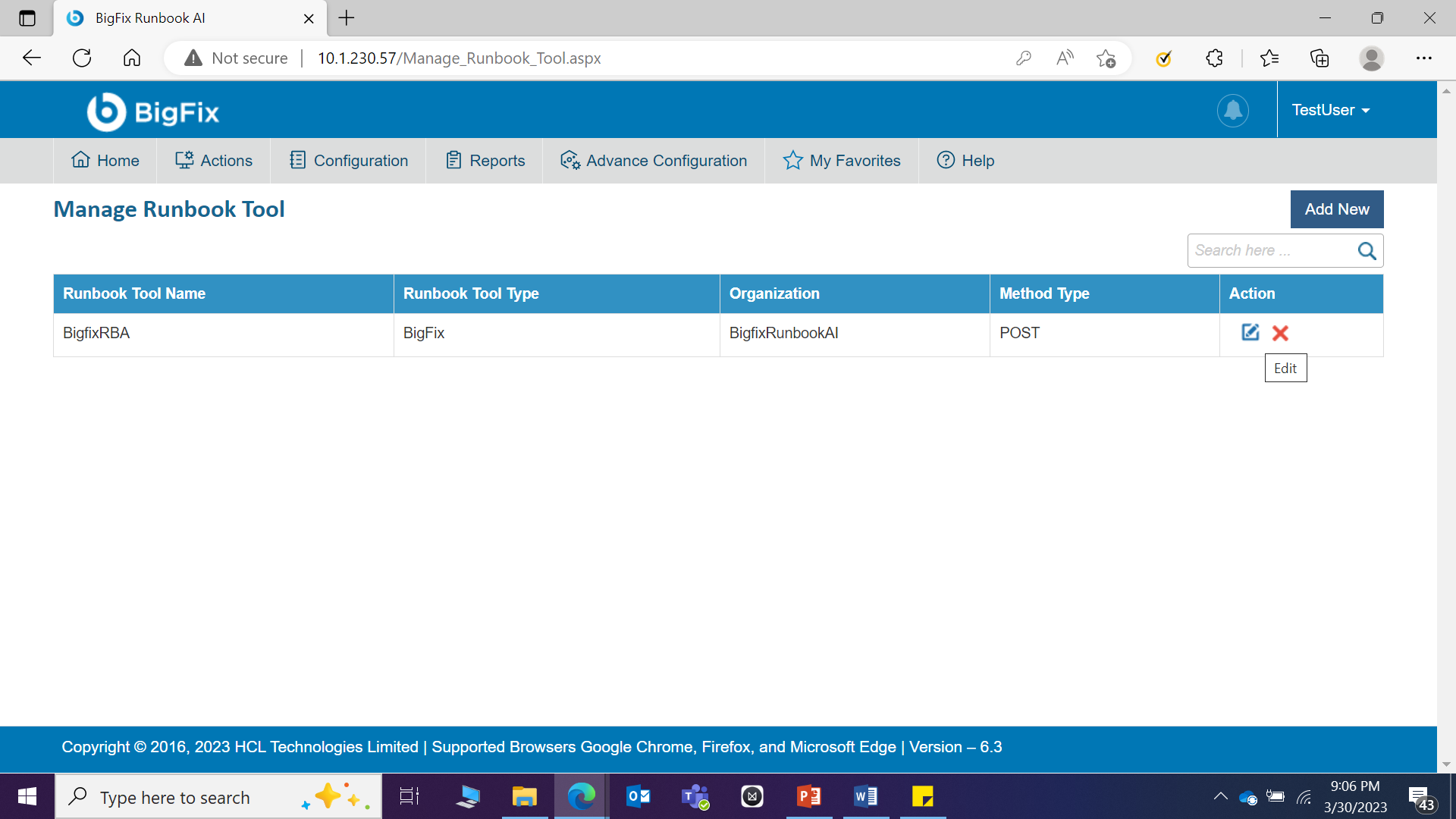The image size is (1456, 819).
Task: Click the Add New button
Action: (x=1336, y=209)
